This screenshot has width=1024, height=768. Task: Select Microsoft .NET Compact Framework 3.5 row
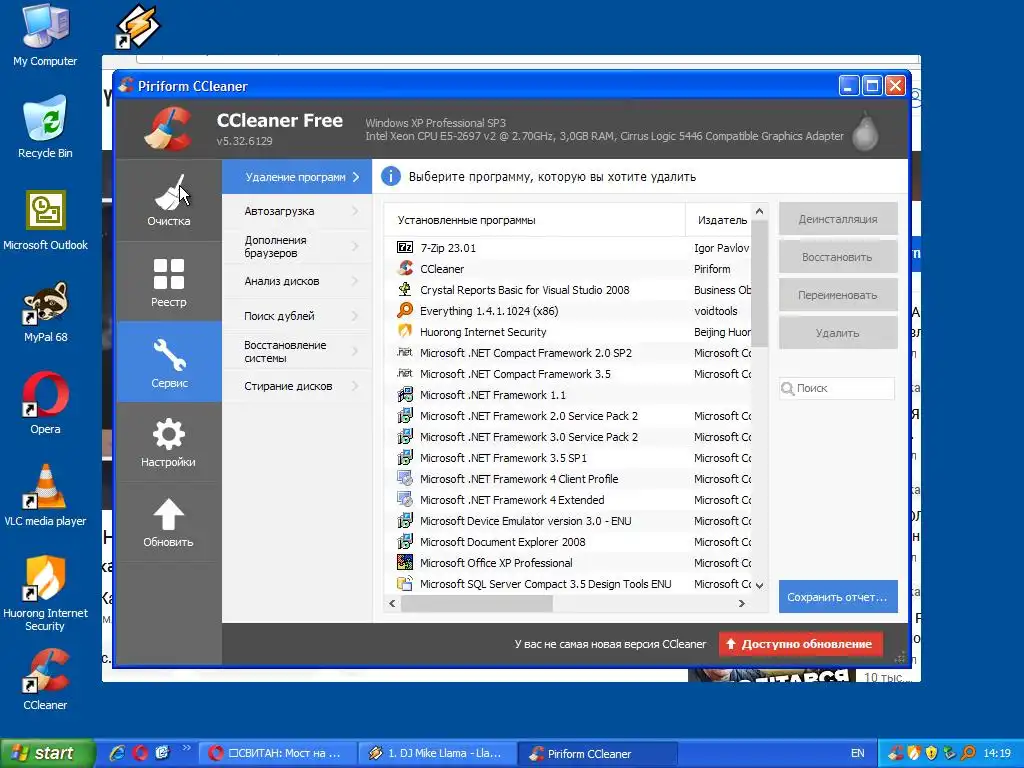coord(568,374)
